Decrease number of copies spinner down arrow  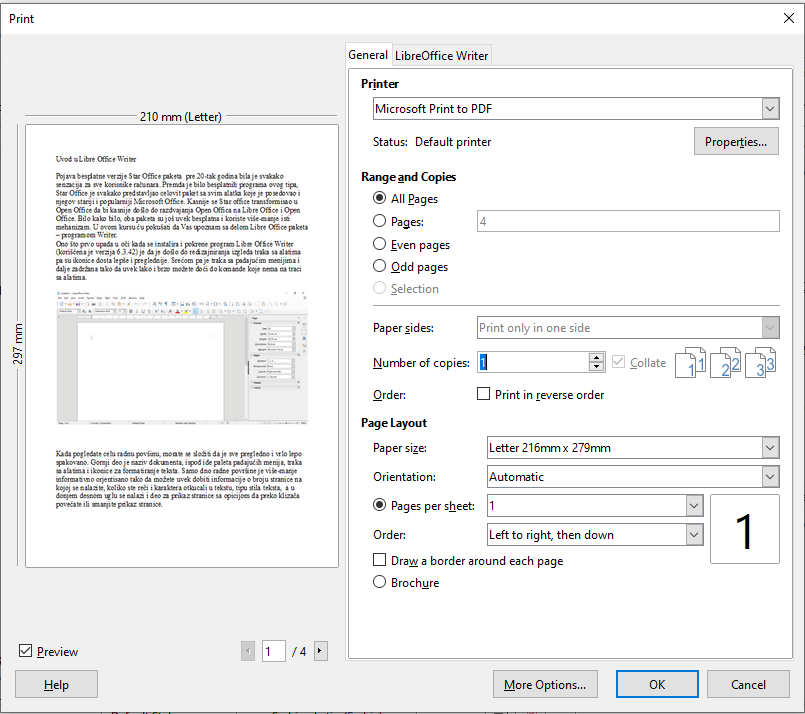point(597,367)
